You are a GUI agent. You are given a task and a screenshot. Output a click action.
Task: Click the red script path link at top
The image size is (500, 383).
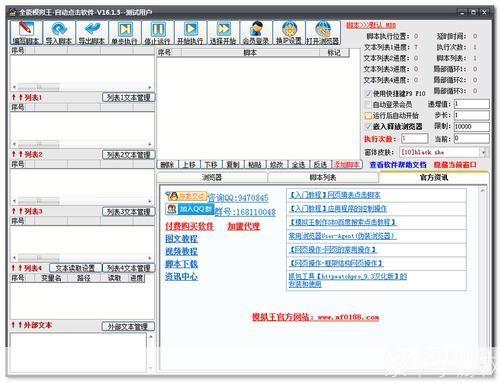coord(371,25)
